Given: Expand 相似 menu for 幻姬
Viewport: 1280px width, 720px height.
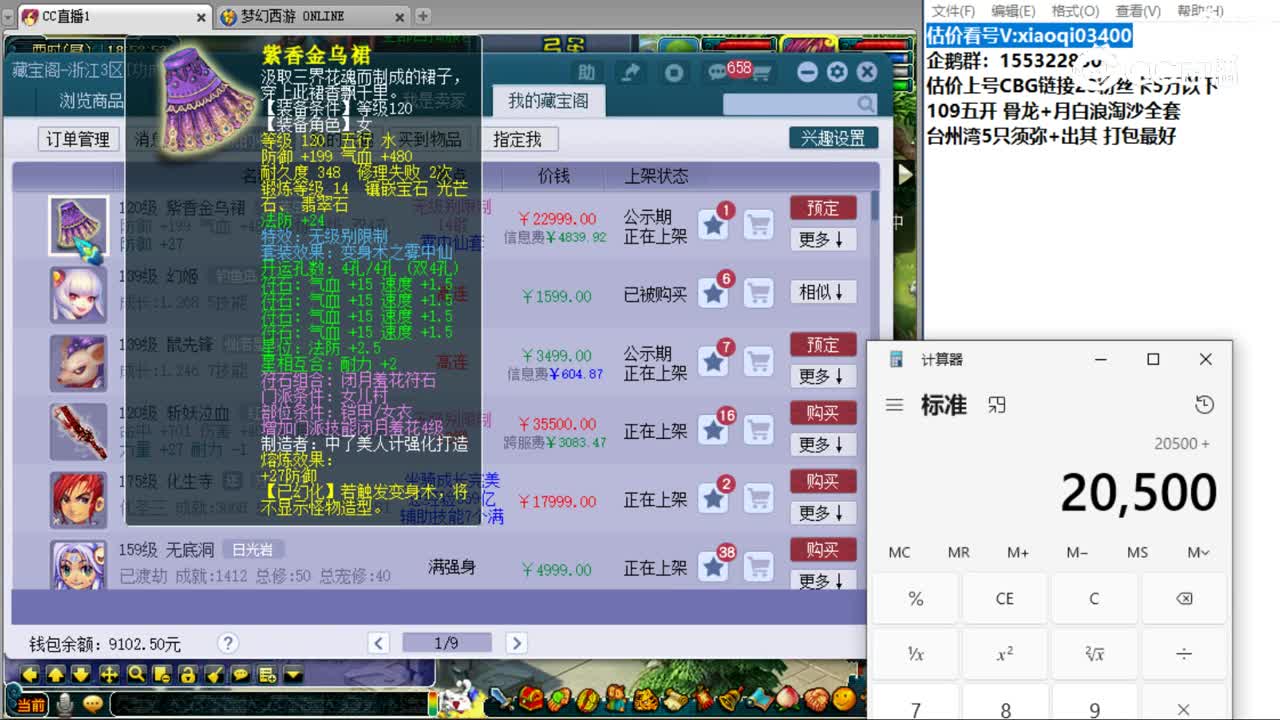Looking at the screenshot, I should 822,292.
